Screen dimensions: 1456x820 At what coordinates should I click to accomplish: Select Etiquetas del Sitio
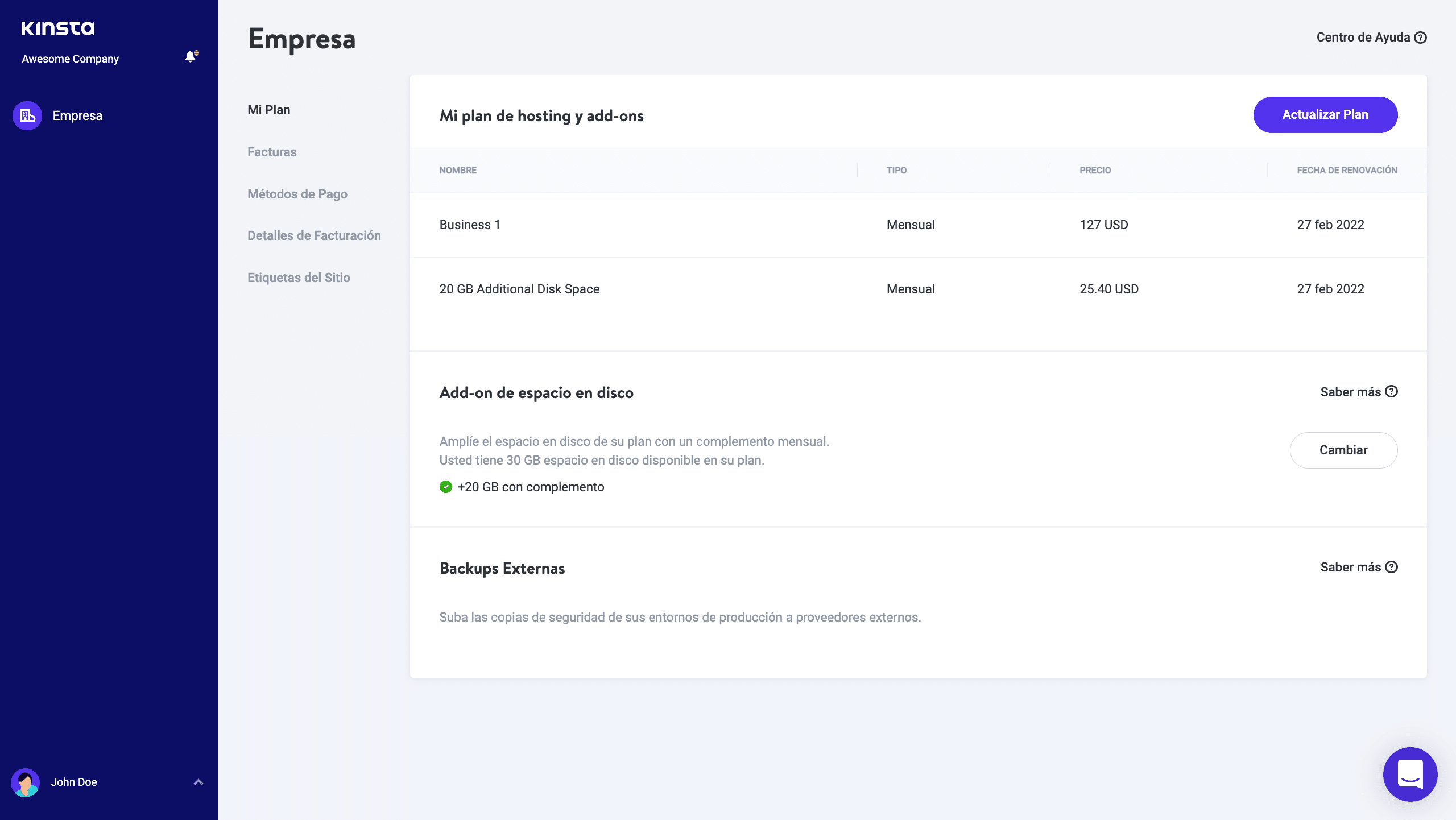coord(299,278)
